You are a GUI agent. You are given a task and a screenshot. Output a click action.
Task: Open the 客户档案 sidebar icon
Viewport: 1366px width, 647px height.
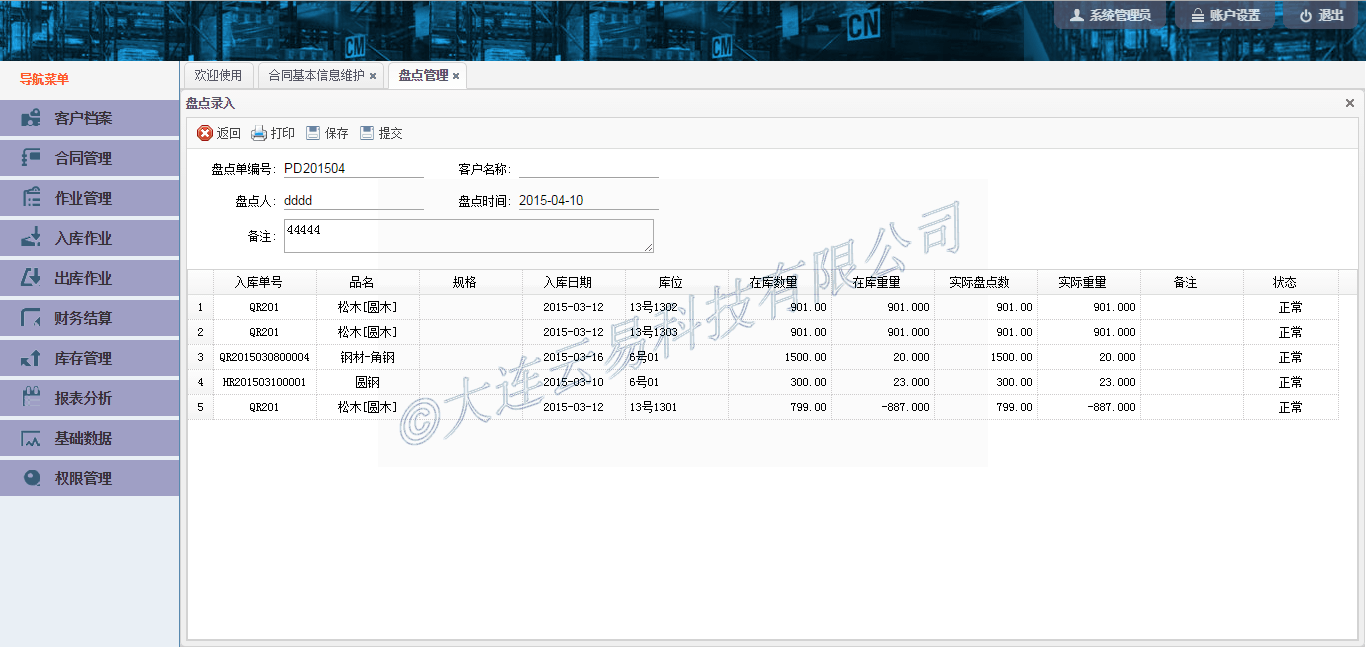pyautogui.click(x=31, y=118)
